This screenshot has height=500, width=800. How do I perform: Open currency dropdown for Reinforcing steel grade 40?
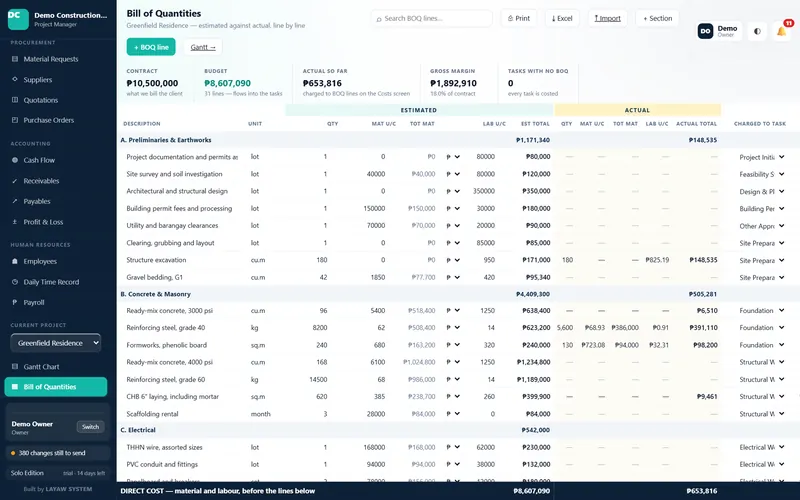coord(453,328)
